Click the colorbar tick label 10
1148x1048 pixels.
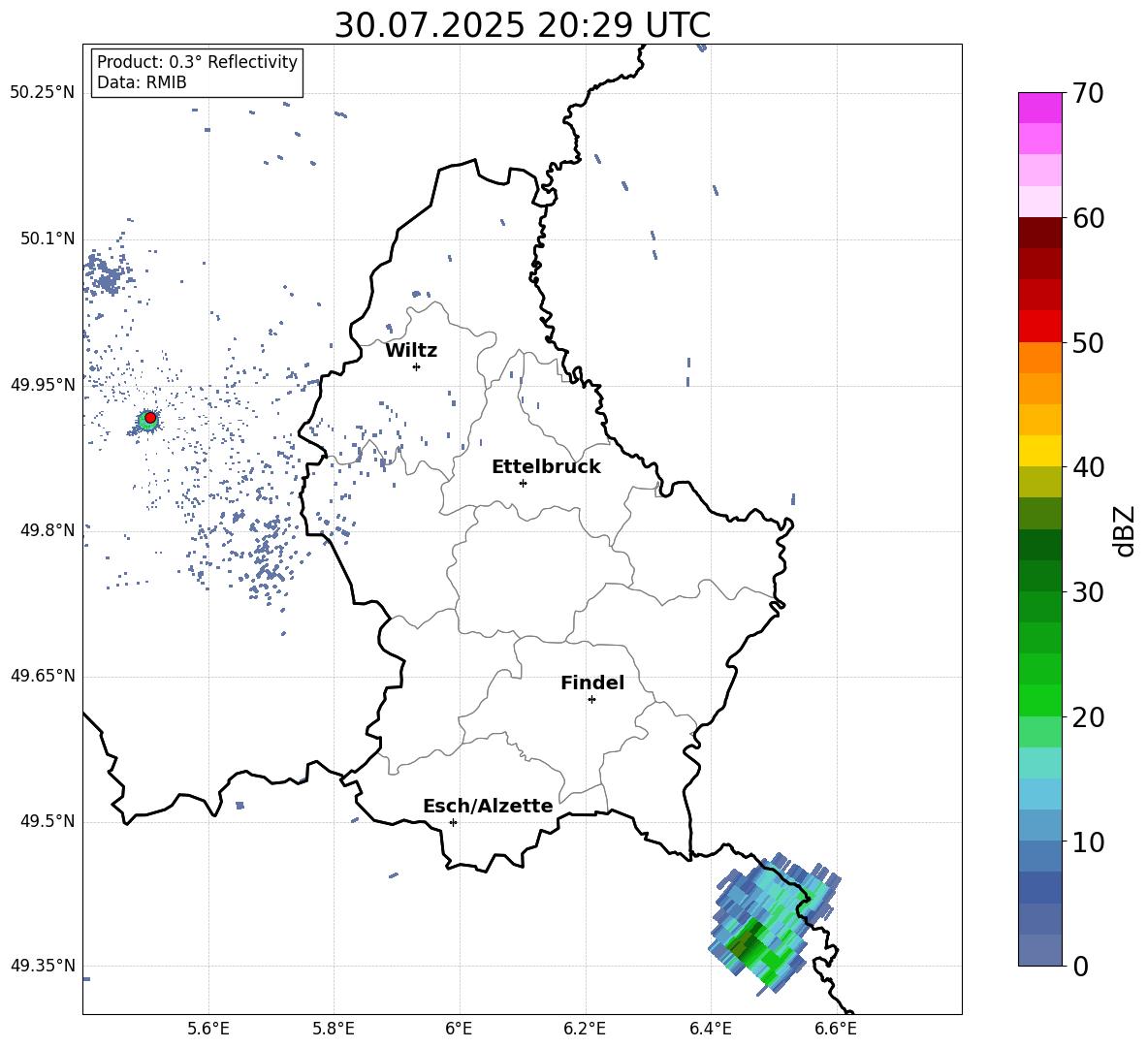click(x=1089, y=842)
